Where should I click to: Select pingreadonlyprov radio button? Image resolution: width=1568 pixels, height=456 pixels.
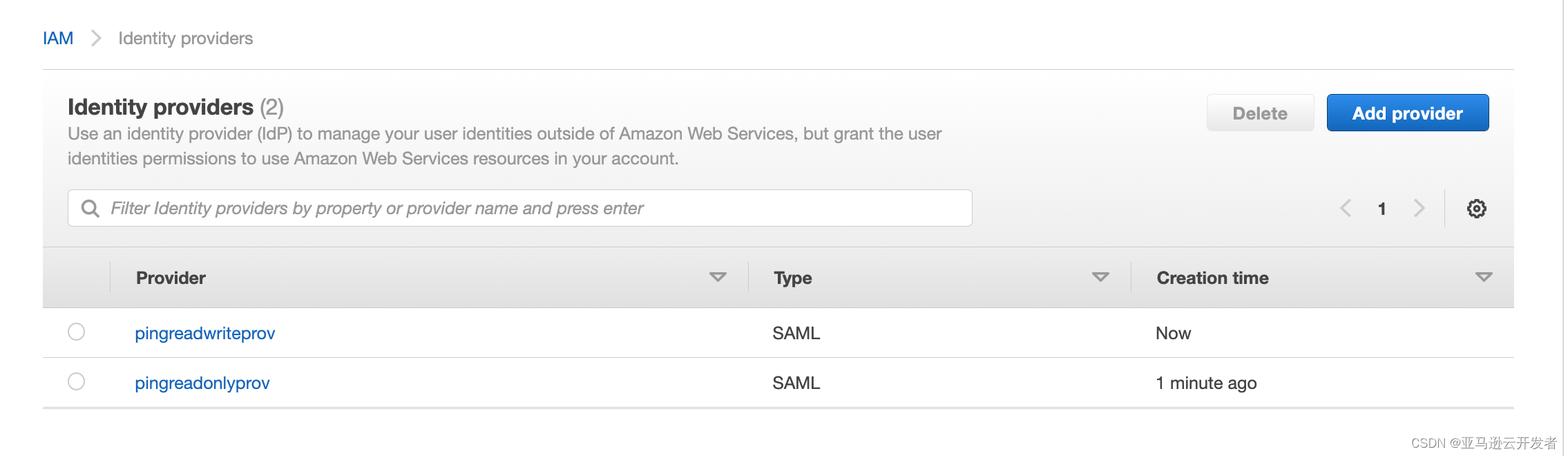[x=77, y=382]
